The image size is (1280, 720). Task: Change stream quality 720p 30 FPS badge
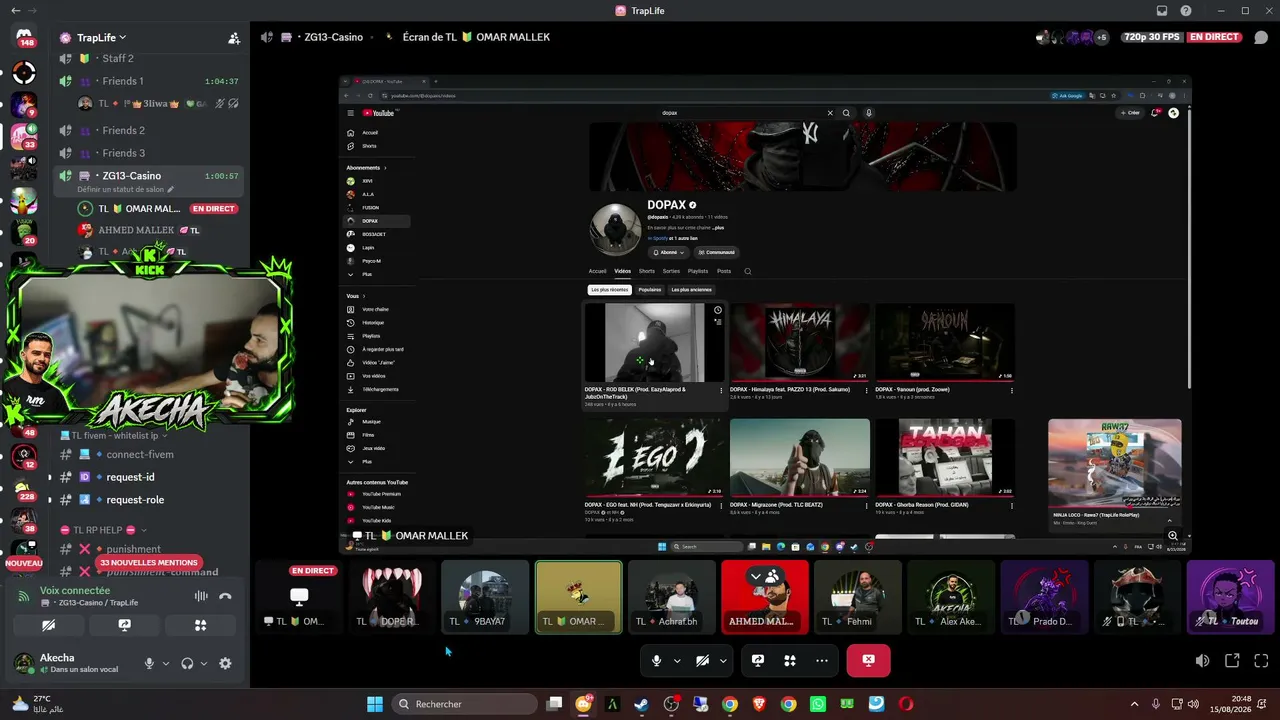[x=1151, y=37]
